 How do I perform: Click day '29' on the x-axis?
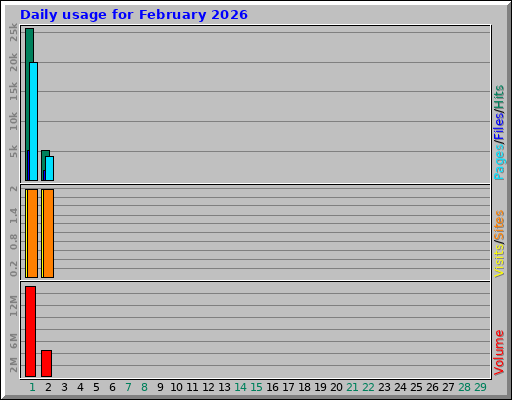480,387
